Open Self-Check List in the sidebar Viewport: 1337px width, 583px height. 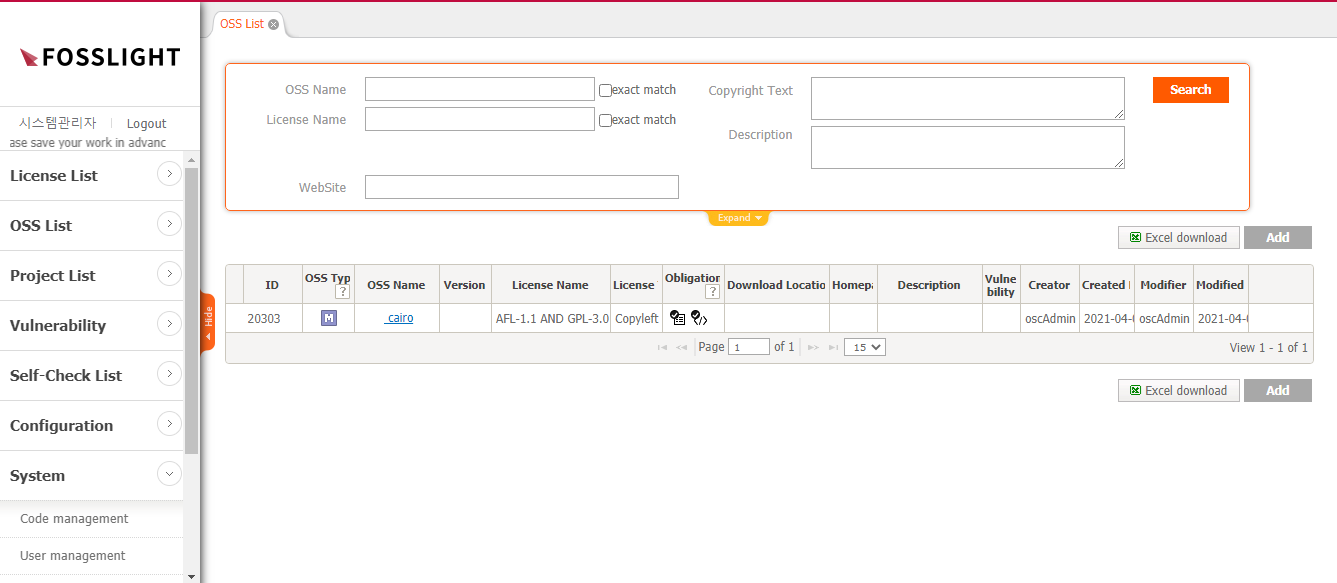click(x=66, y=376)
